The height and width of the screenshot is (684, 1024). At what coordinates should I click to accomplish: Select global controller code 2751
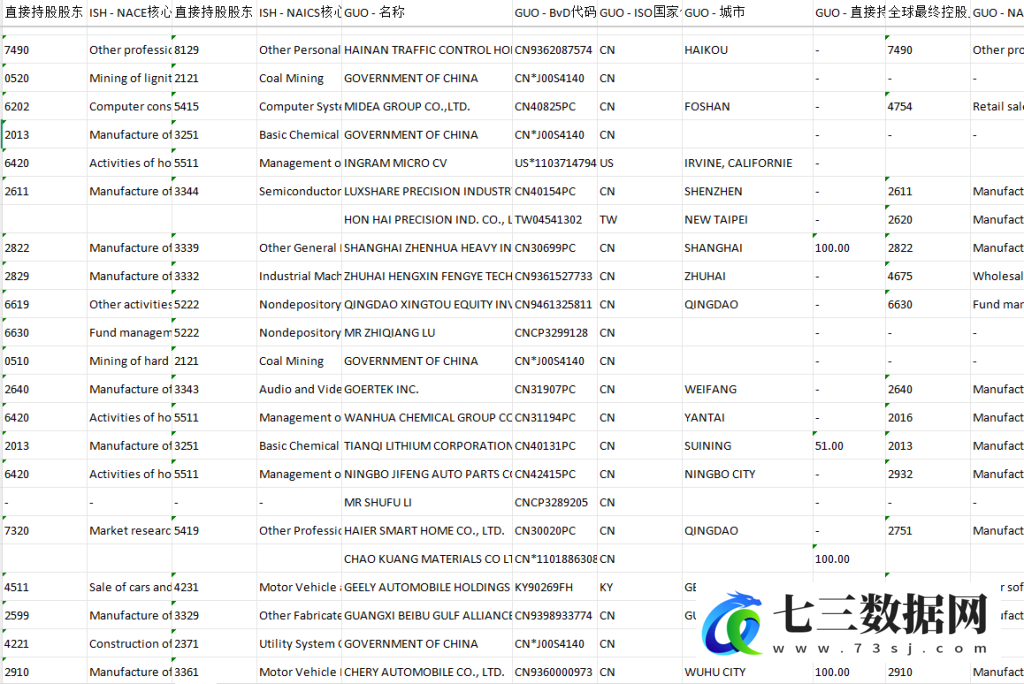[928, 530]
